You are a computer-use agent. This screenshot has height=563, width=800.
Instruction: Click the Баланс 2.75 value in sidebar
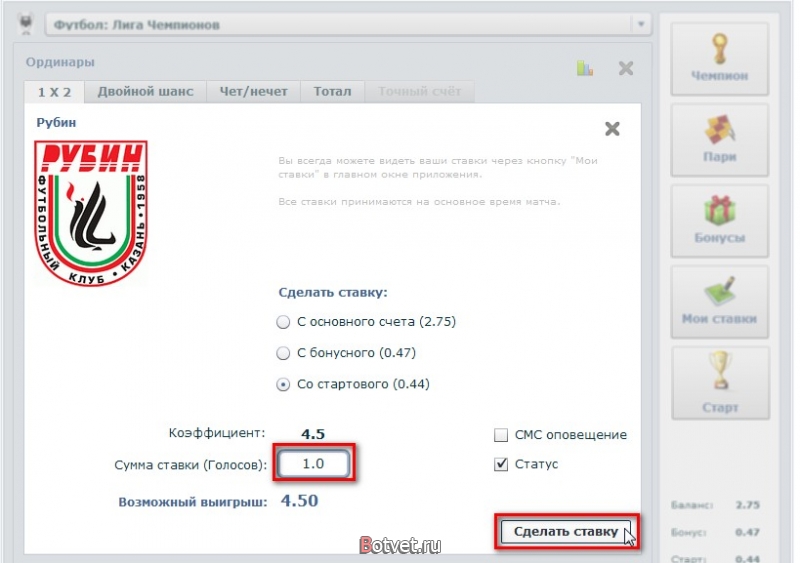747,505
